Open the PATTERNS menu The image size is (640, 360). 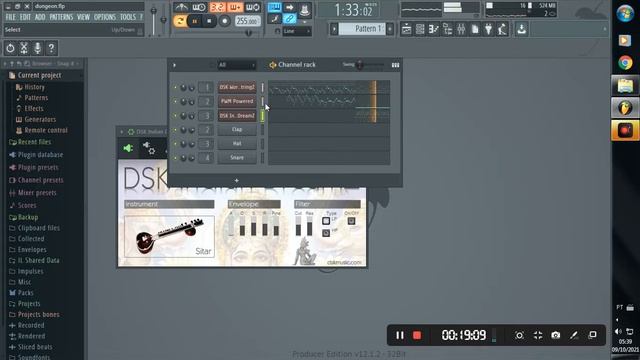coord(61,17)
